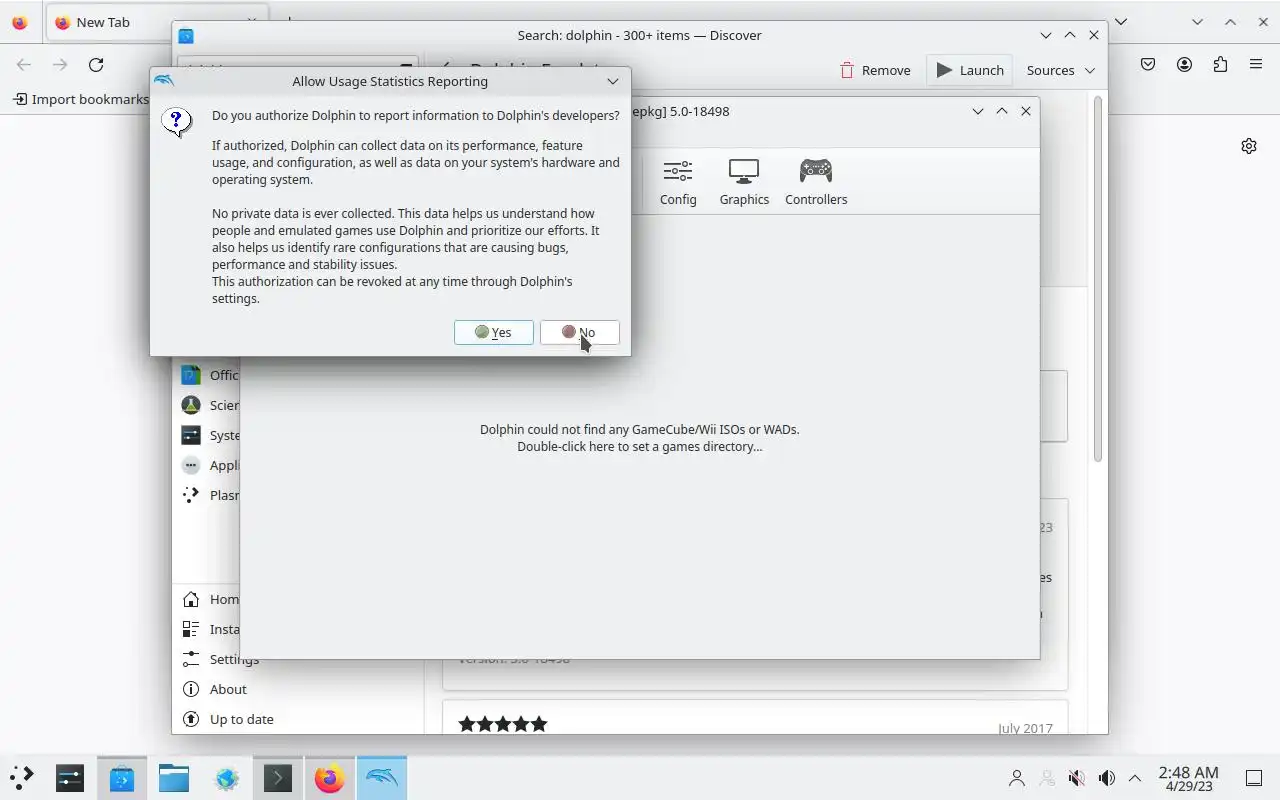Select the Plasma addons icon in Discover

pyautogui.click(x=191, y=495)
